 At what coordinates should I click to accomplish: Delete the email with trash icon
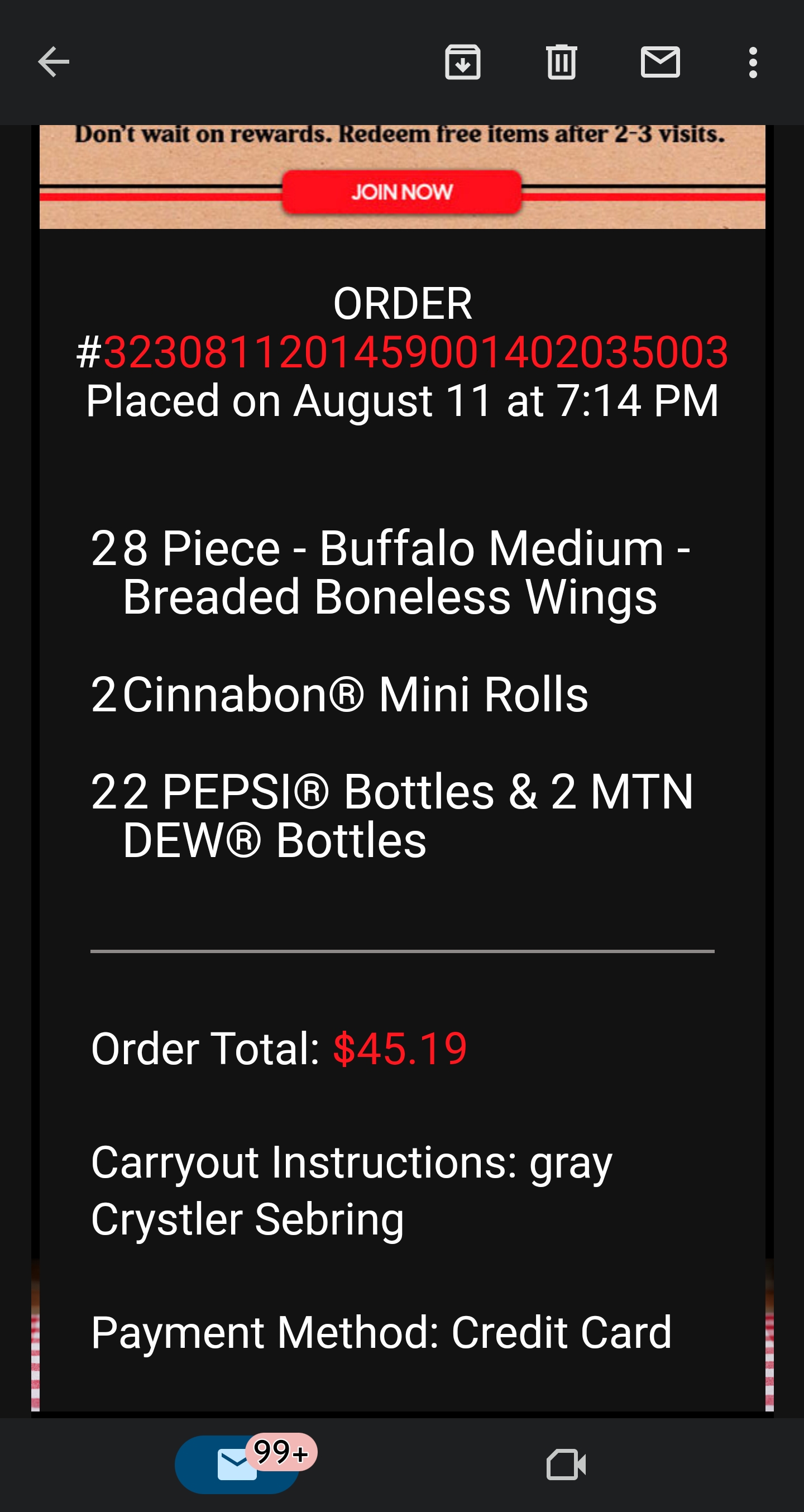[x=561, y=62]
